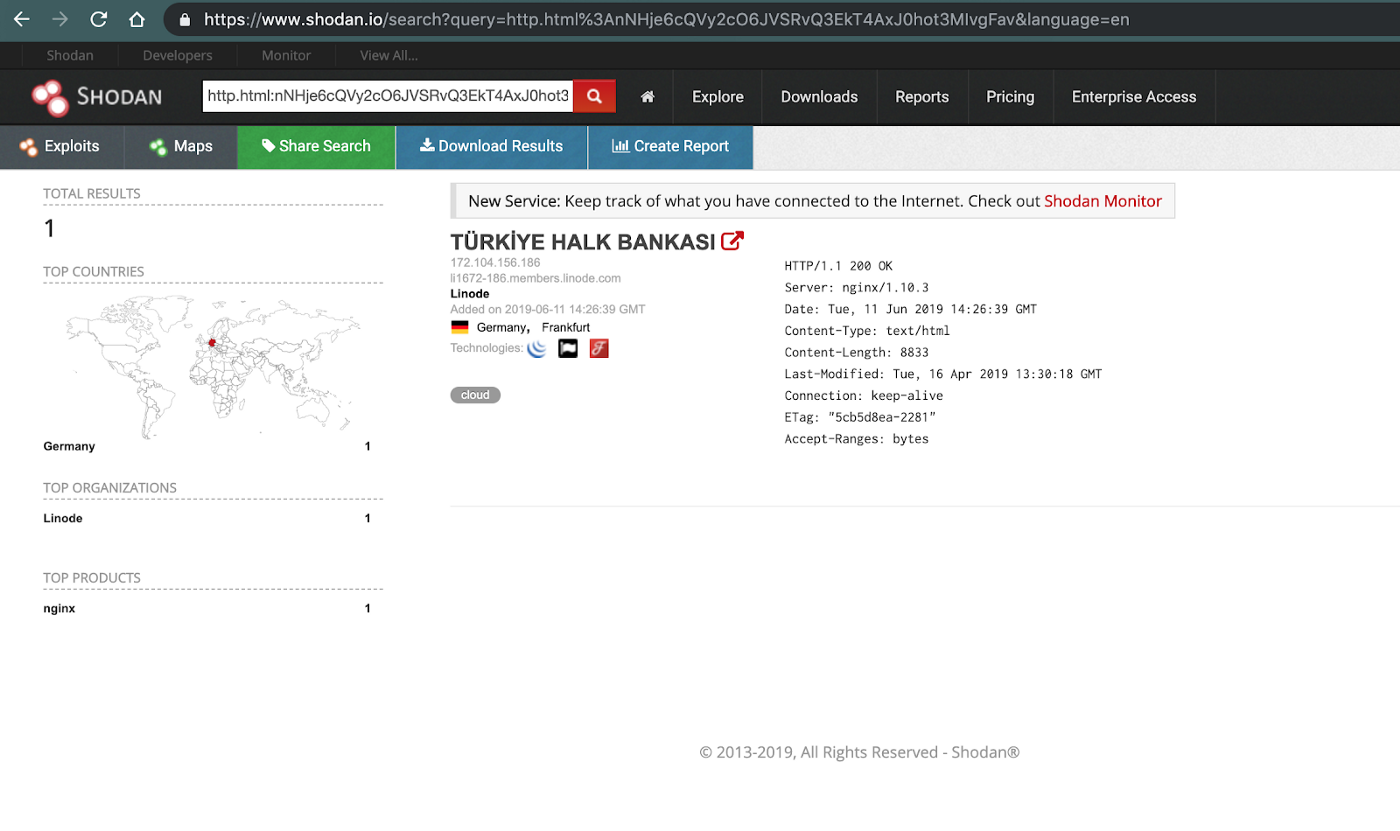This screenshot has width=1400, height=831.
Task: Open the Explore menu item
Action: (718, 97)
